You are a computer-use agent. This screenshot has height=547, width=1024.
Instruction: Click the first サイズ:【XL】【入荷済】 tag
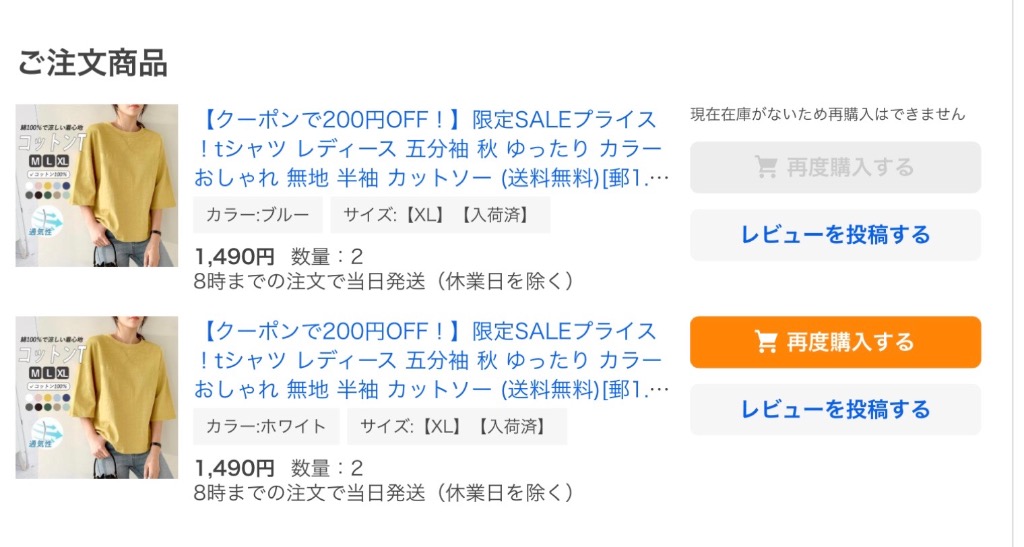coord(440,215)
